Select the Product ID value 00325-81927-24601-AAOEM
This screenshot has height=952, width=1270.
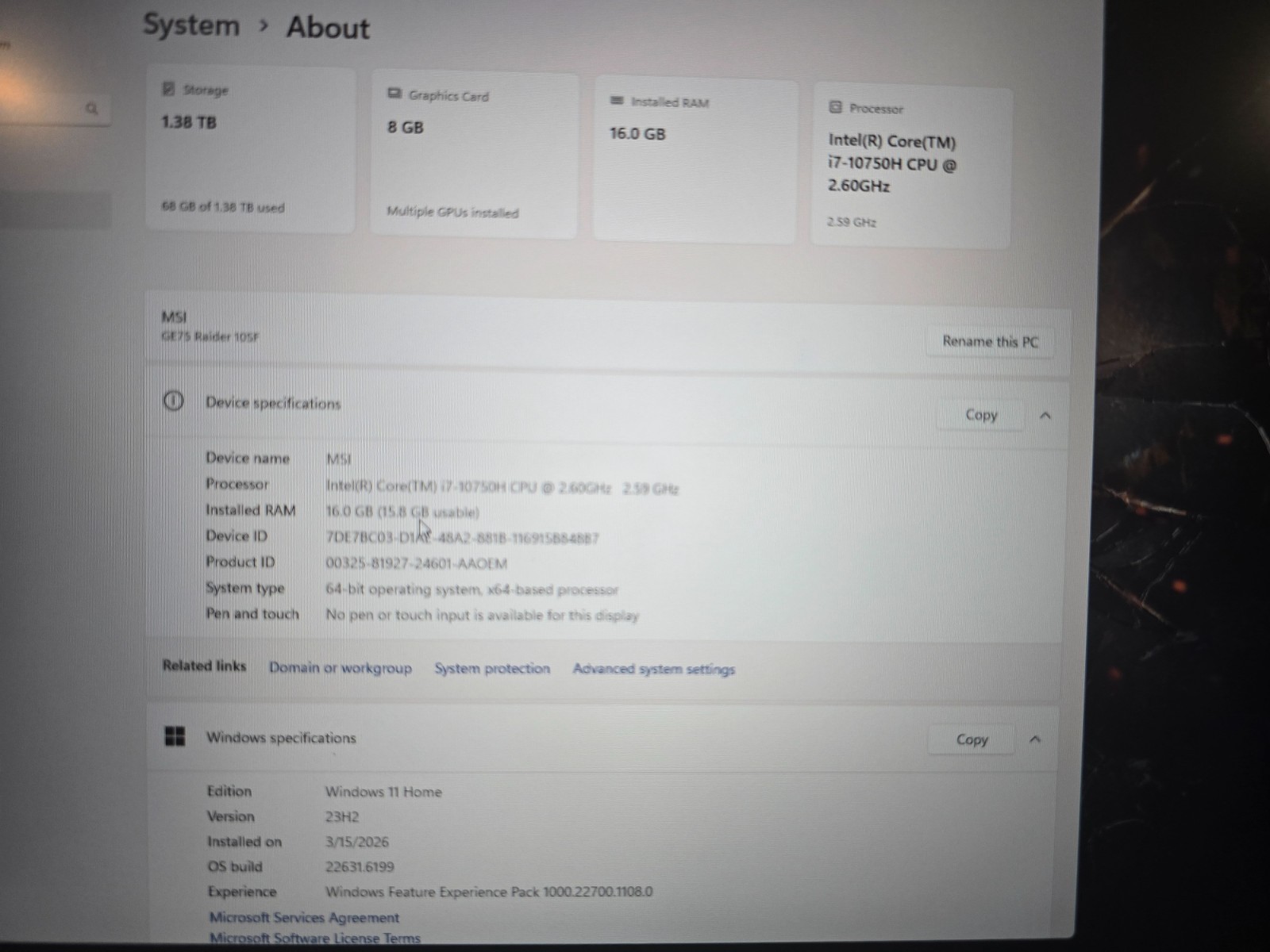click(417, 563)
